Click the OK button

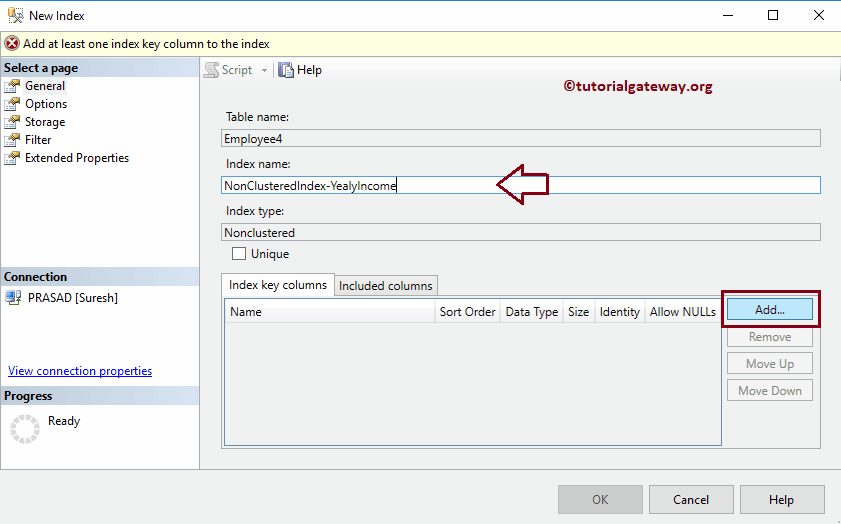(600, 499)
